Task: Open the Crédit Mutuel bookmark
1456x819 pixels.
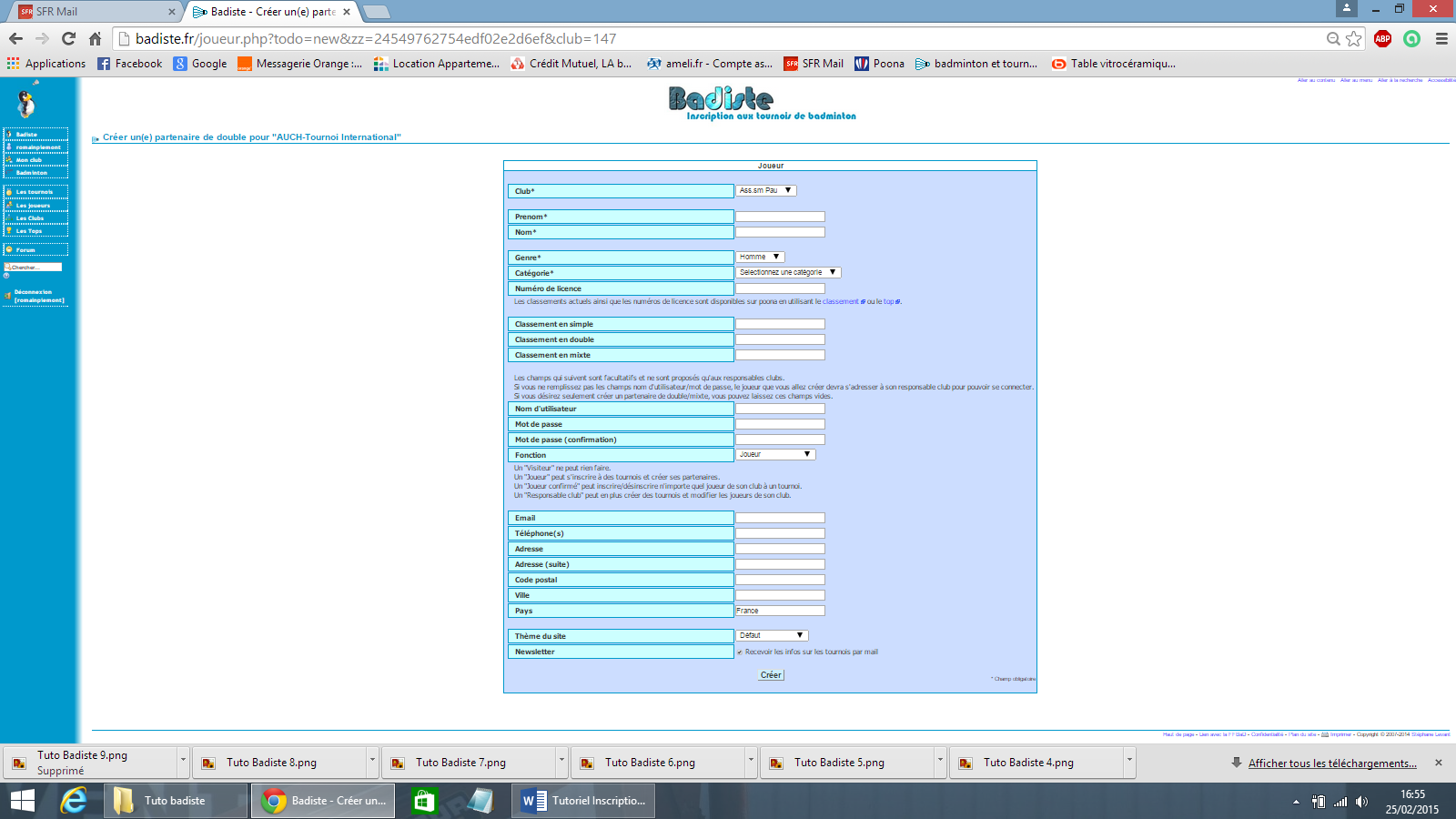Action: (571, 64)
